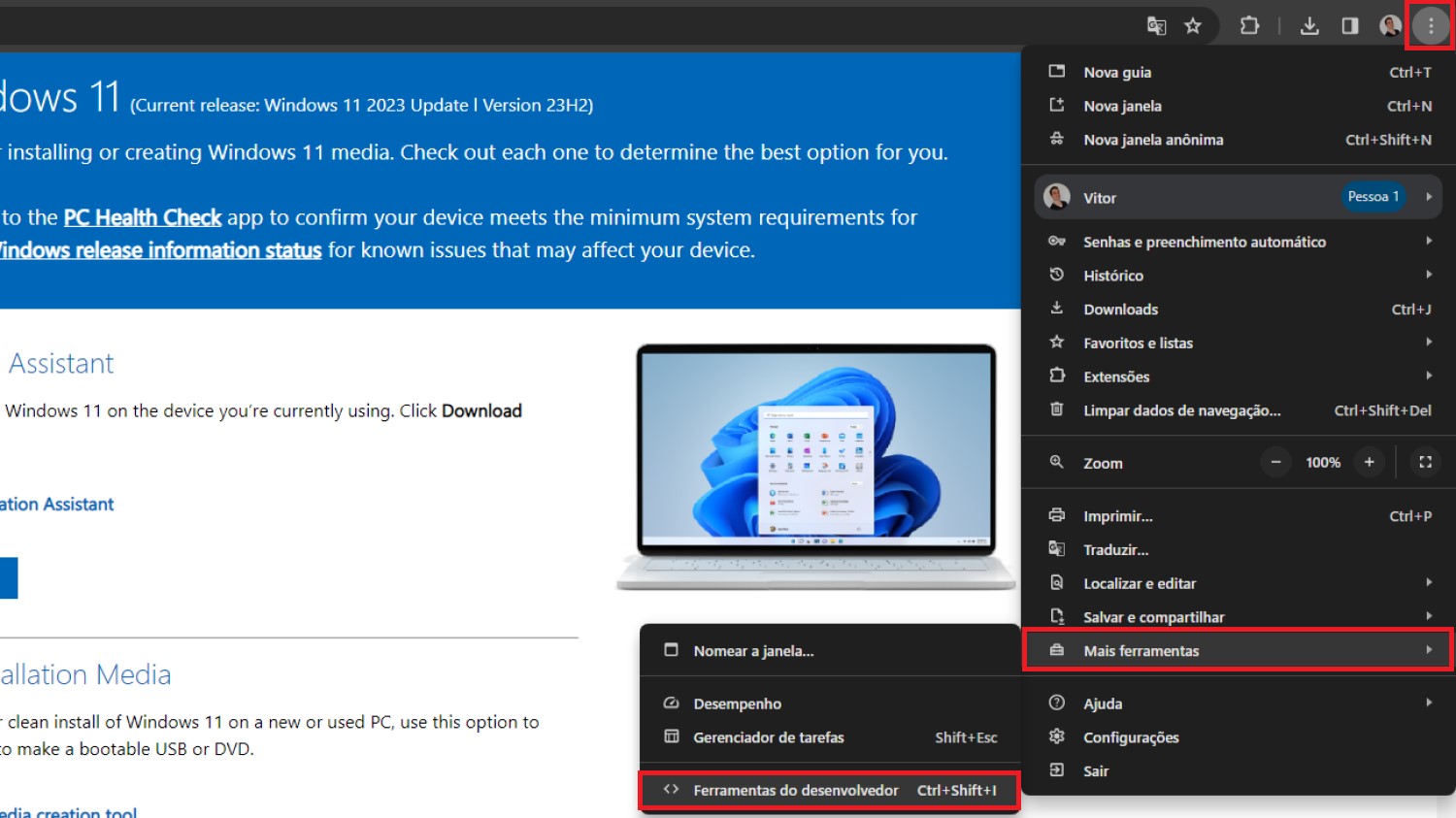Click the 100% zoom value

click(x=1323, y=463)
